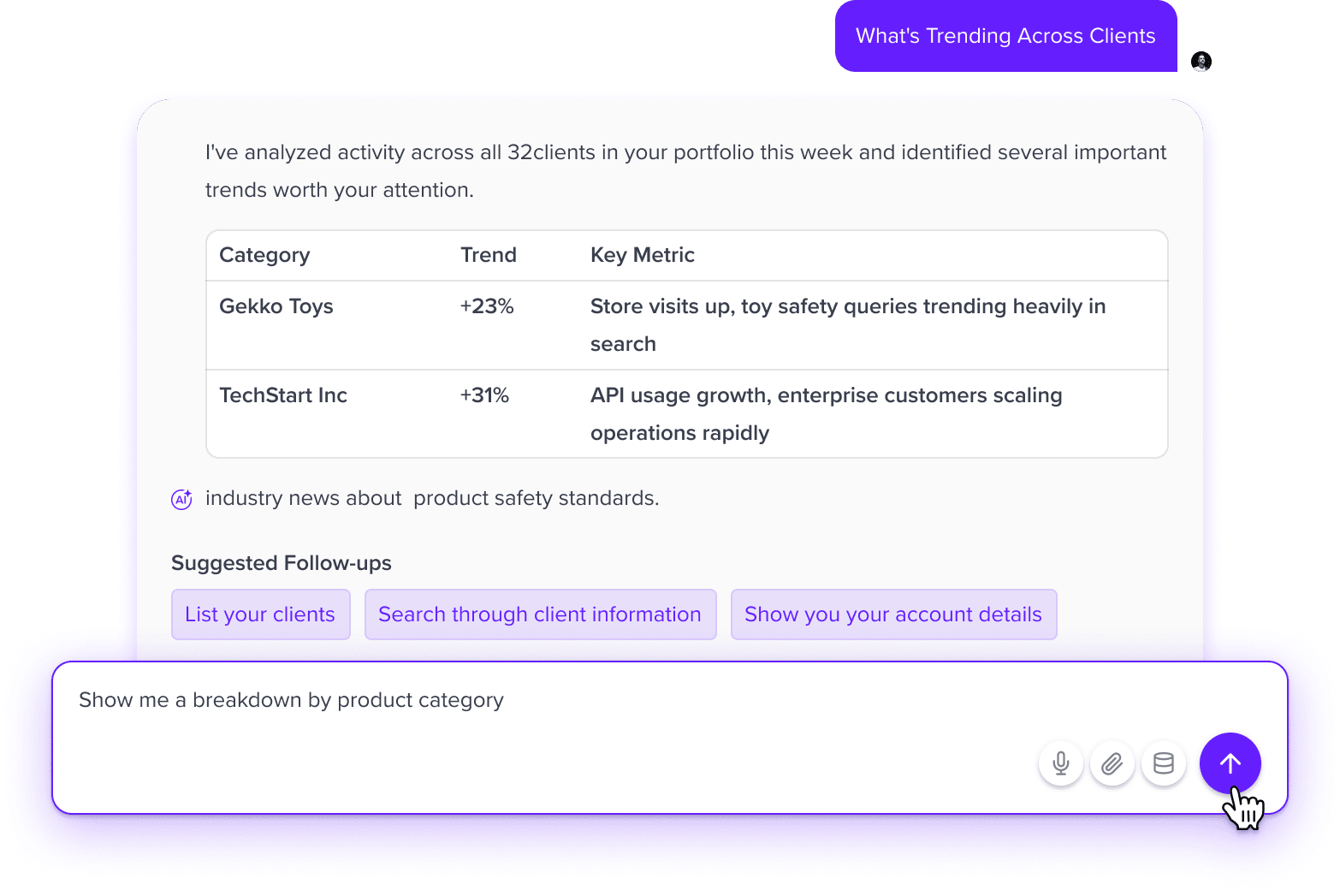Viewport: 1340px width, 896px height.
Task: Click the user avatar next to the question
Action: click(1201, 61)
